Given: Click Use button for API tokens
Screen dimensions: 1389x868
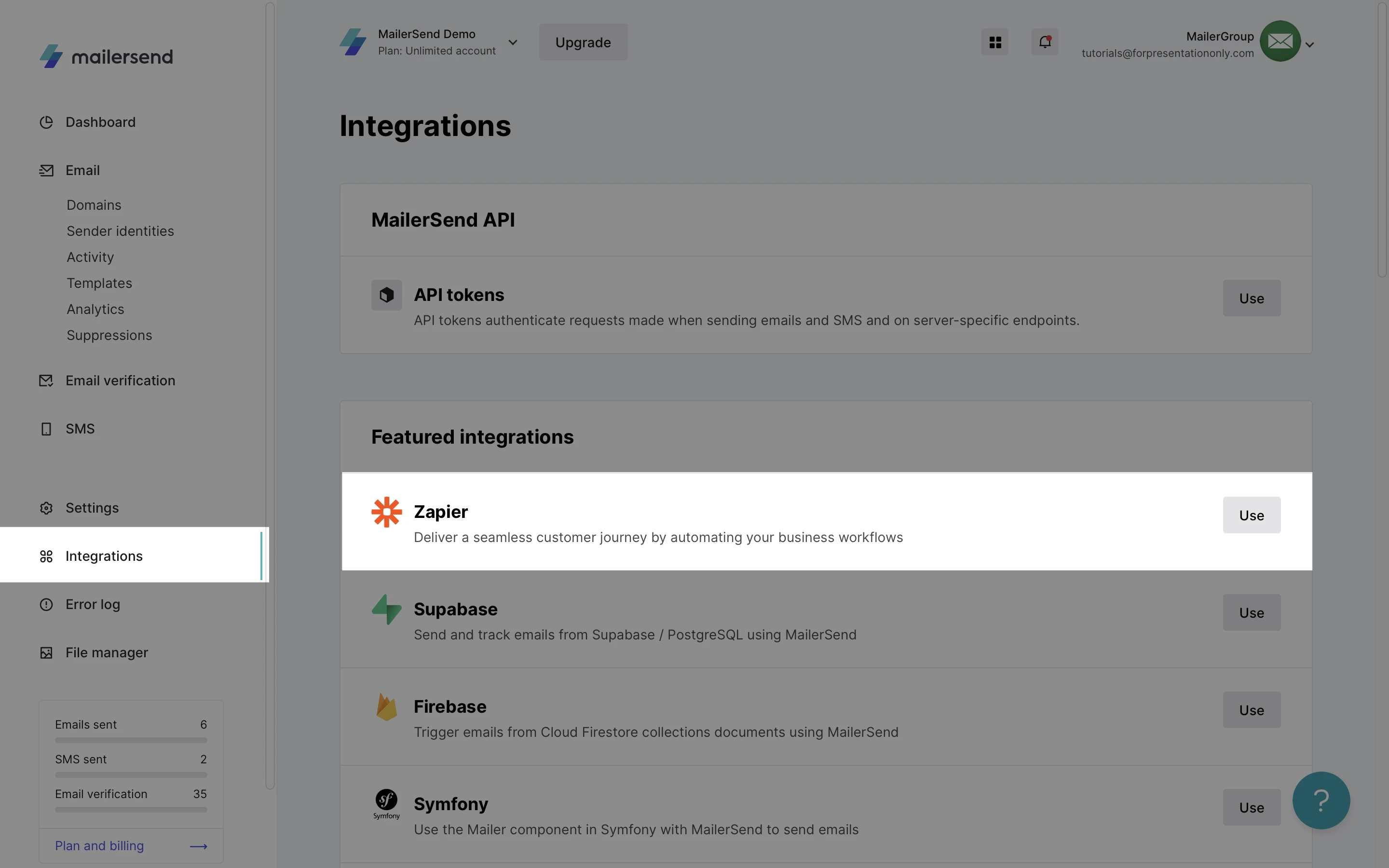Looking at the screenshot, I should (1251, 298).
